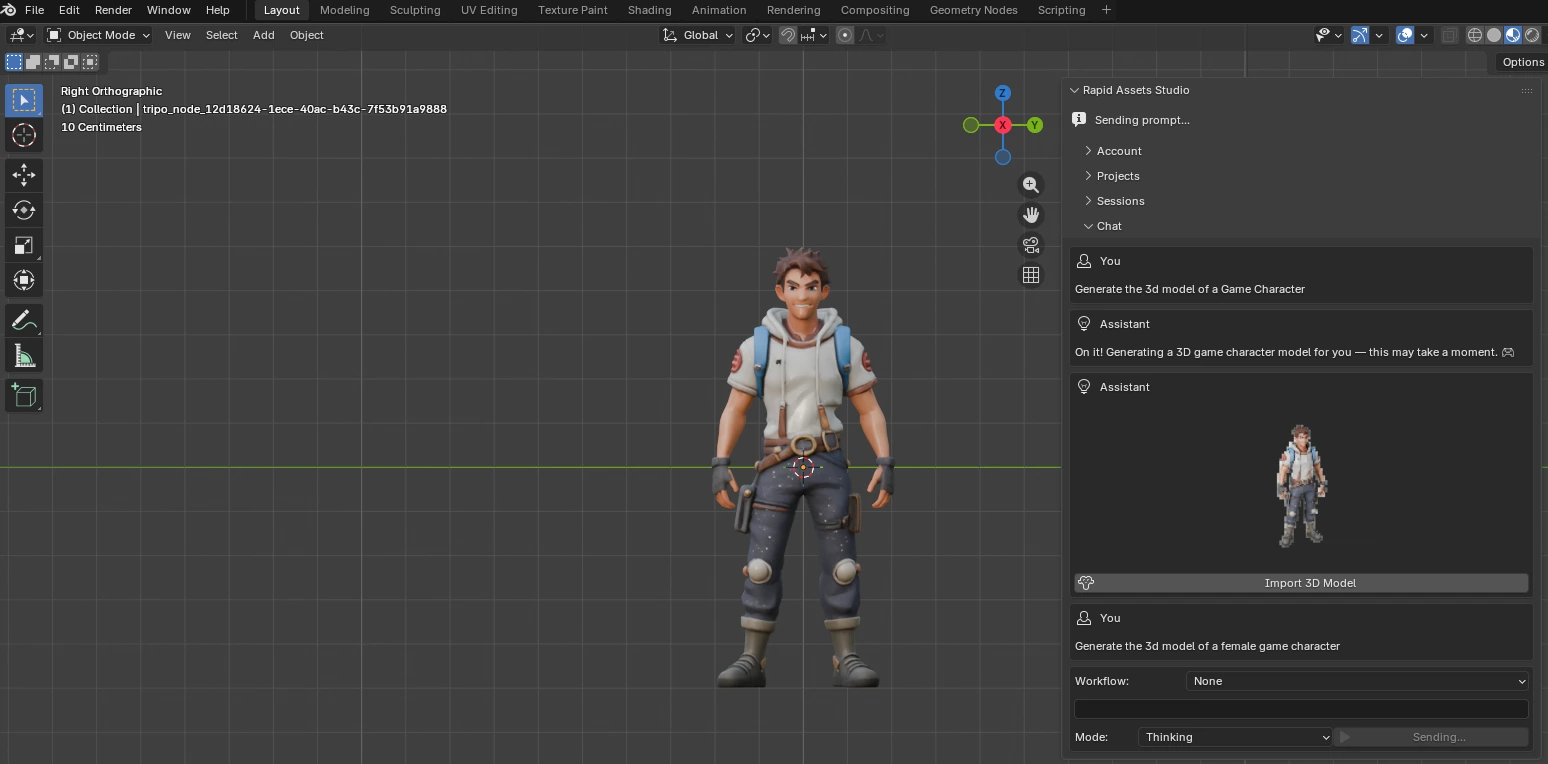
Task: Toggle X-ray mode
Action: [1449, 35]
